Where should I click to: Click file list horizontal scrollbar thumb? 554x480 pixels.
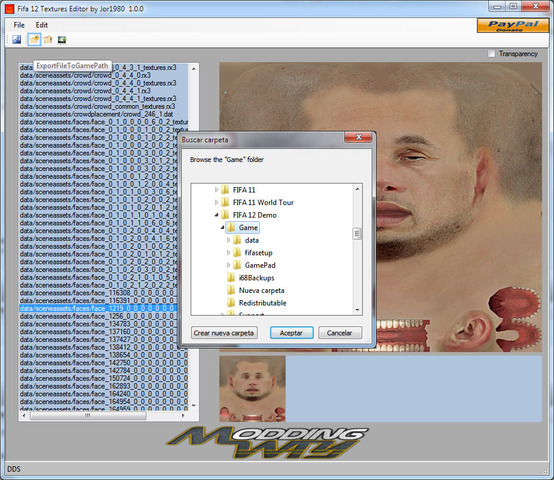tap(88, 416)
